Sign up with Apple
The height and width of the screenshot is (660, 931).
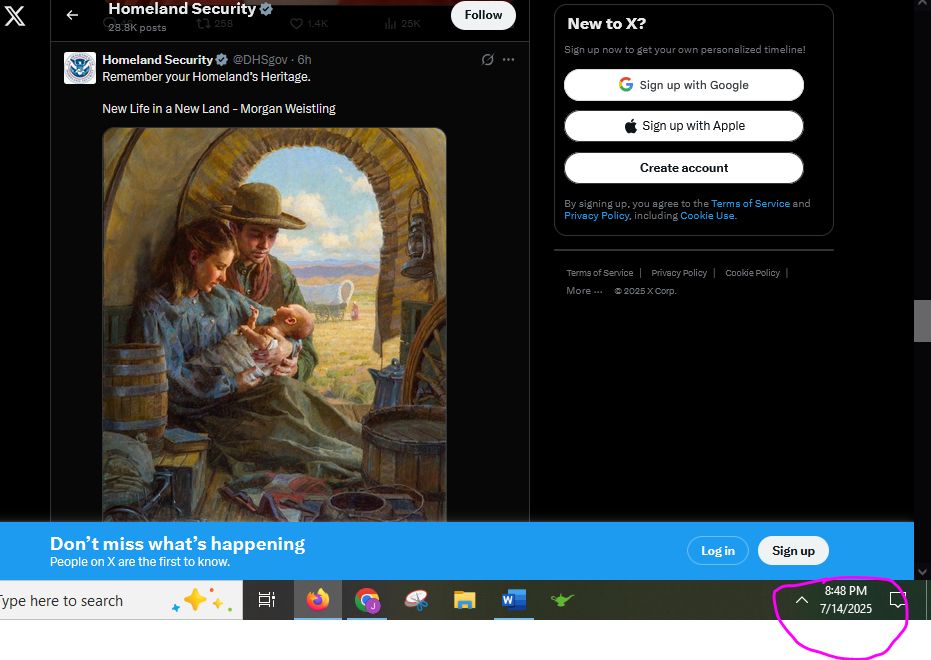pyautogui.click(x=683, y=126)
